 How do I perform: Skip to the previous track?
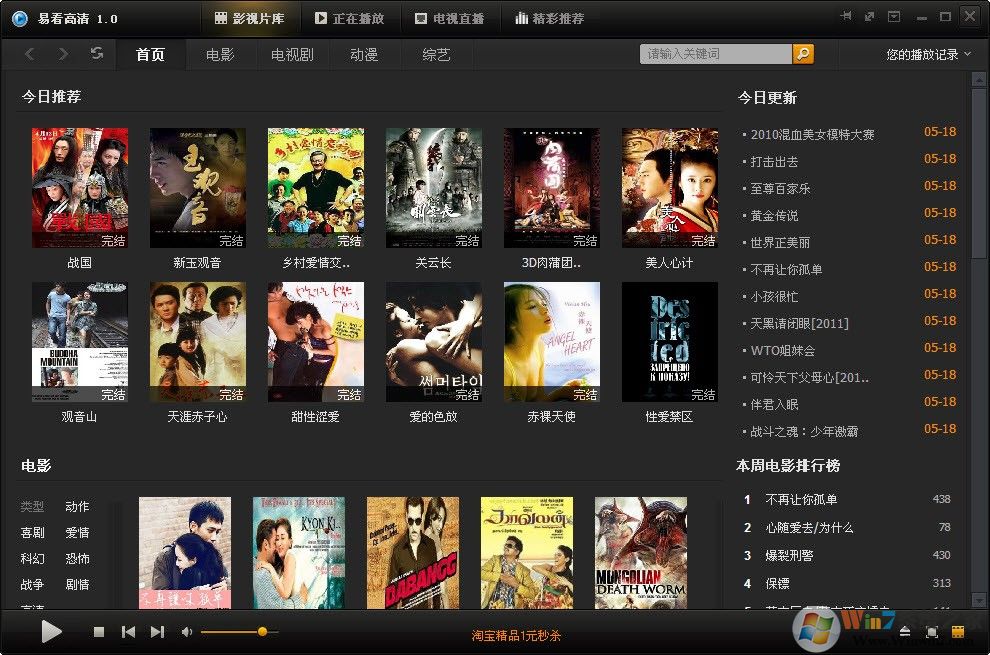(128, 632)
